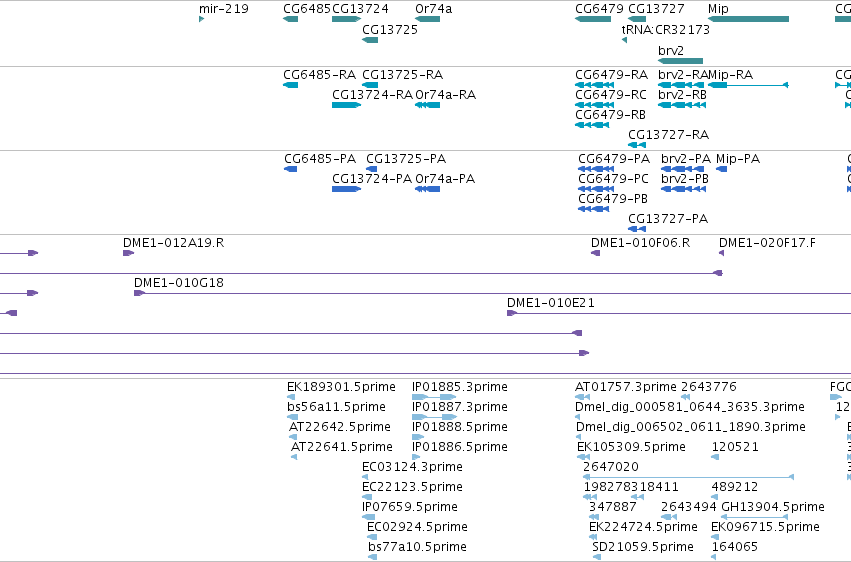
Task: Click the CG6485-RA transcript label
Action: pos(320,74)
